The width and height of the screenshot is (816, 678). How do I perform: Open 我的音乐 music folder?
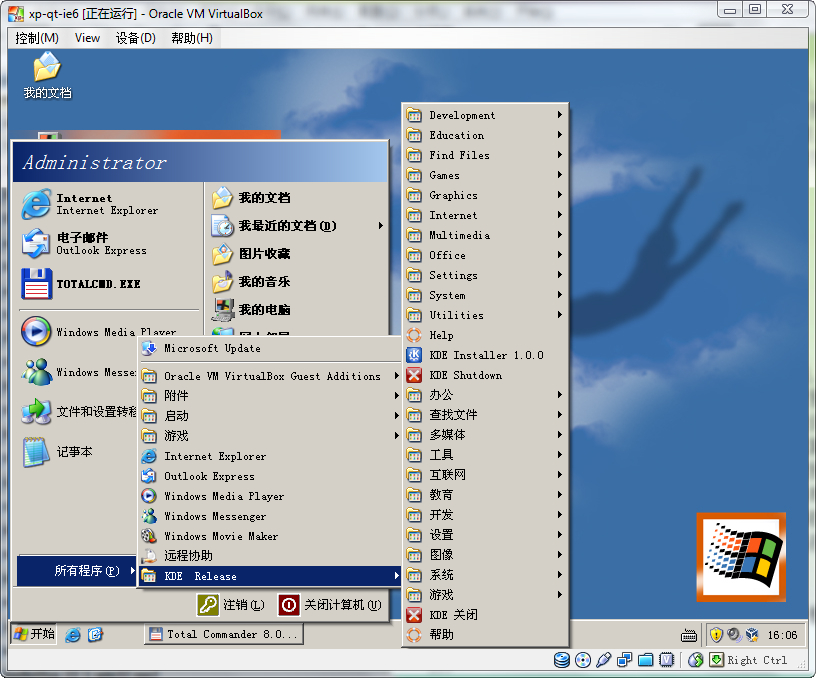(x=297, y=282)
